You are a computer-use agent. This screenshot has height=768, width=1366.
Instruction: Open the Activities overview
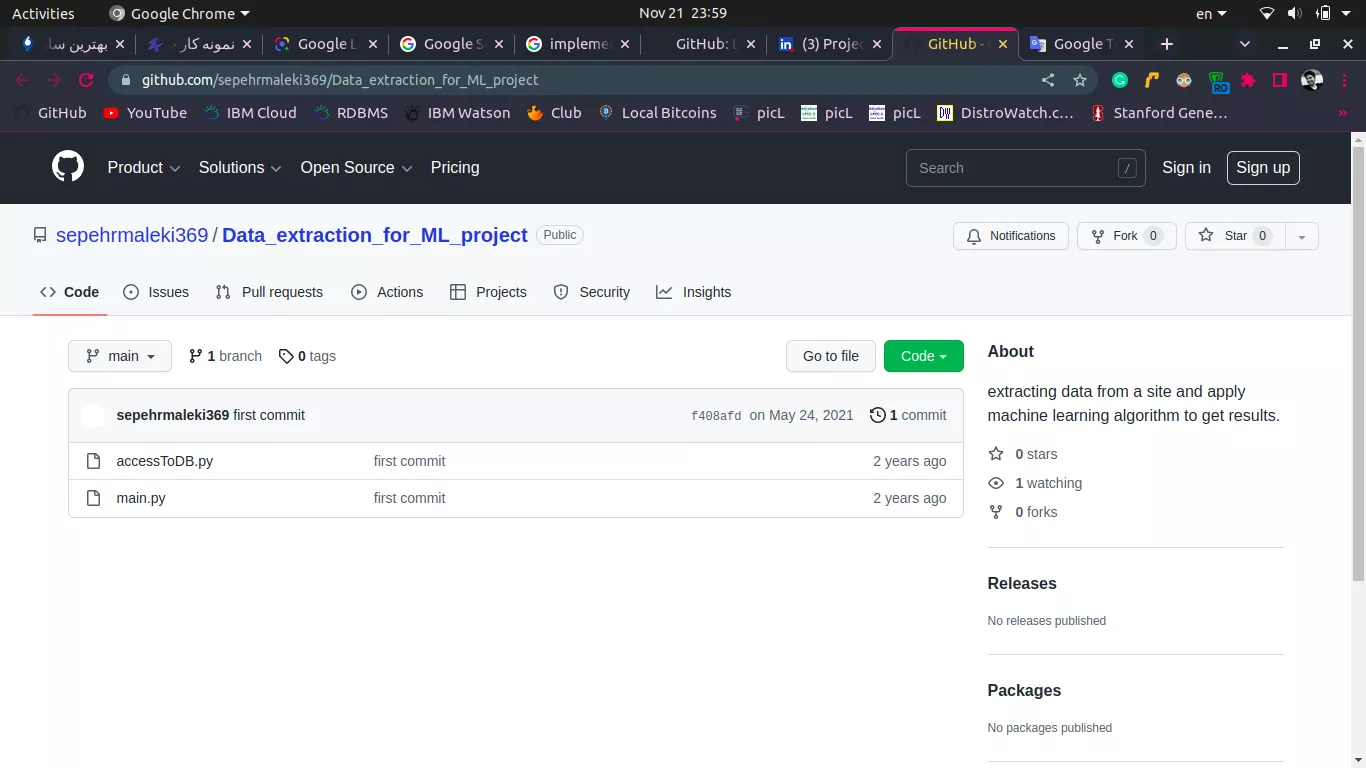click(43, 14)
